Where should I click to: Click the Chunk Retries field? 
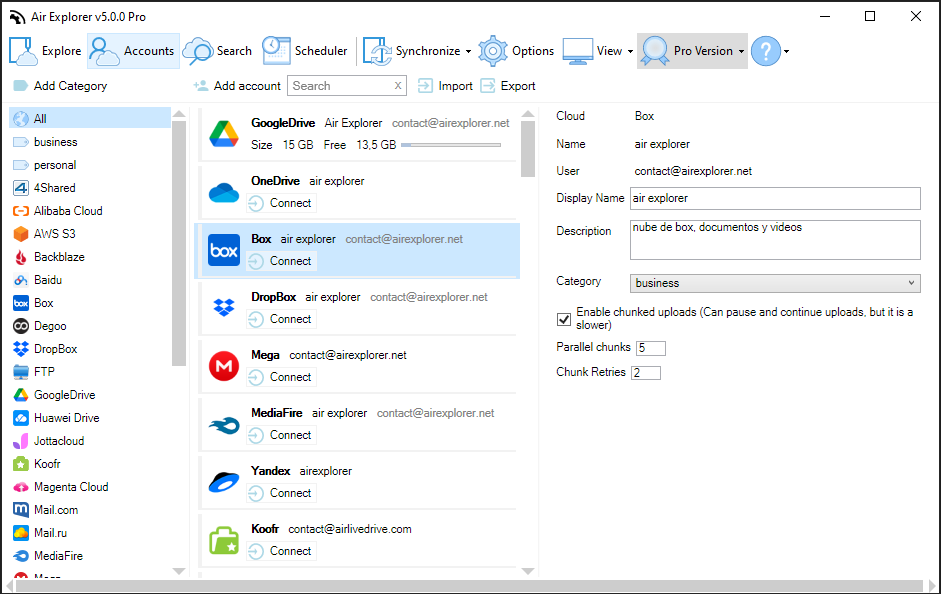(x=646, y=373)
